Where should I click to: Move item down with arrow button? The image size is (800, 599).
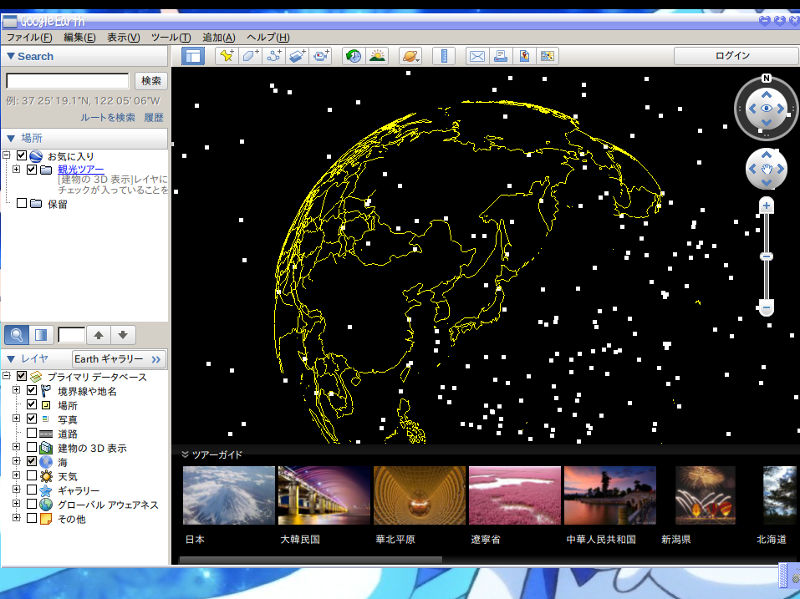(123, 335)
